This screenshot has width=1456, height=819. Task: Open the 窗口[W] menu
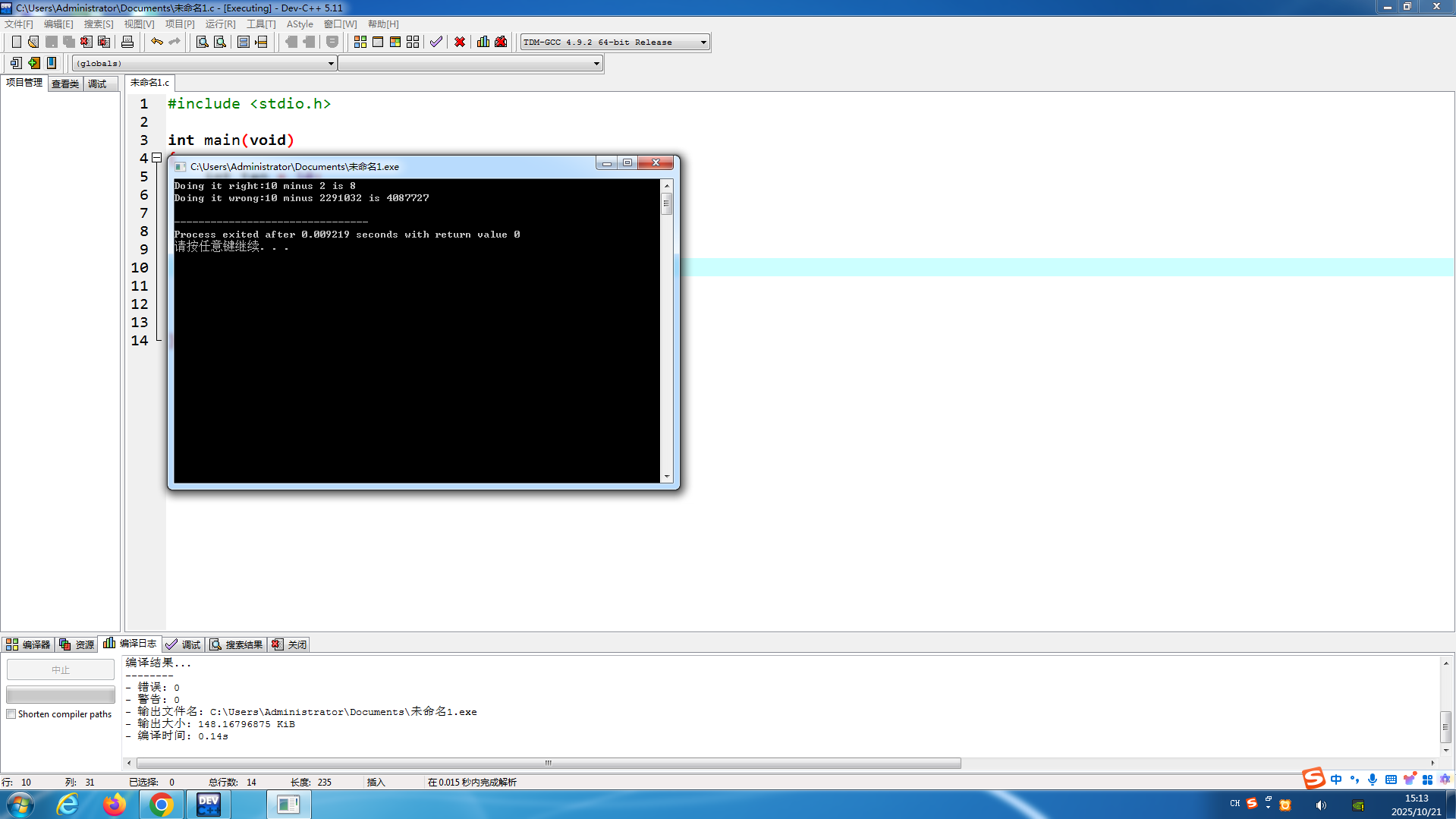(340, 24)
